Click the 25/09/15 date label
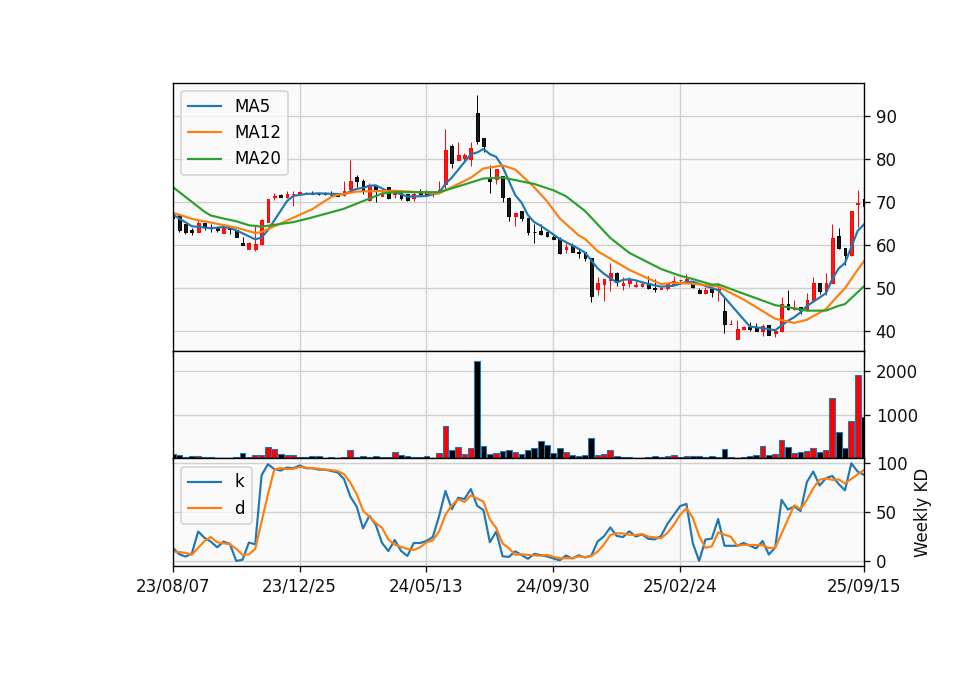The height and width of the screenshot is (690, 960). pos(864,586)
